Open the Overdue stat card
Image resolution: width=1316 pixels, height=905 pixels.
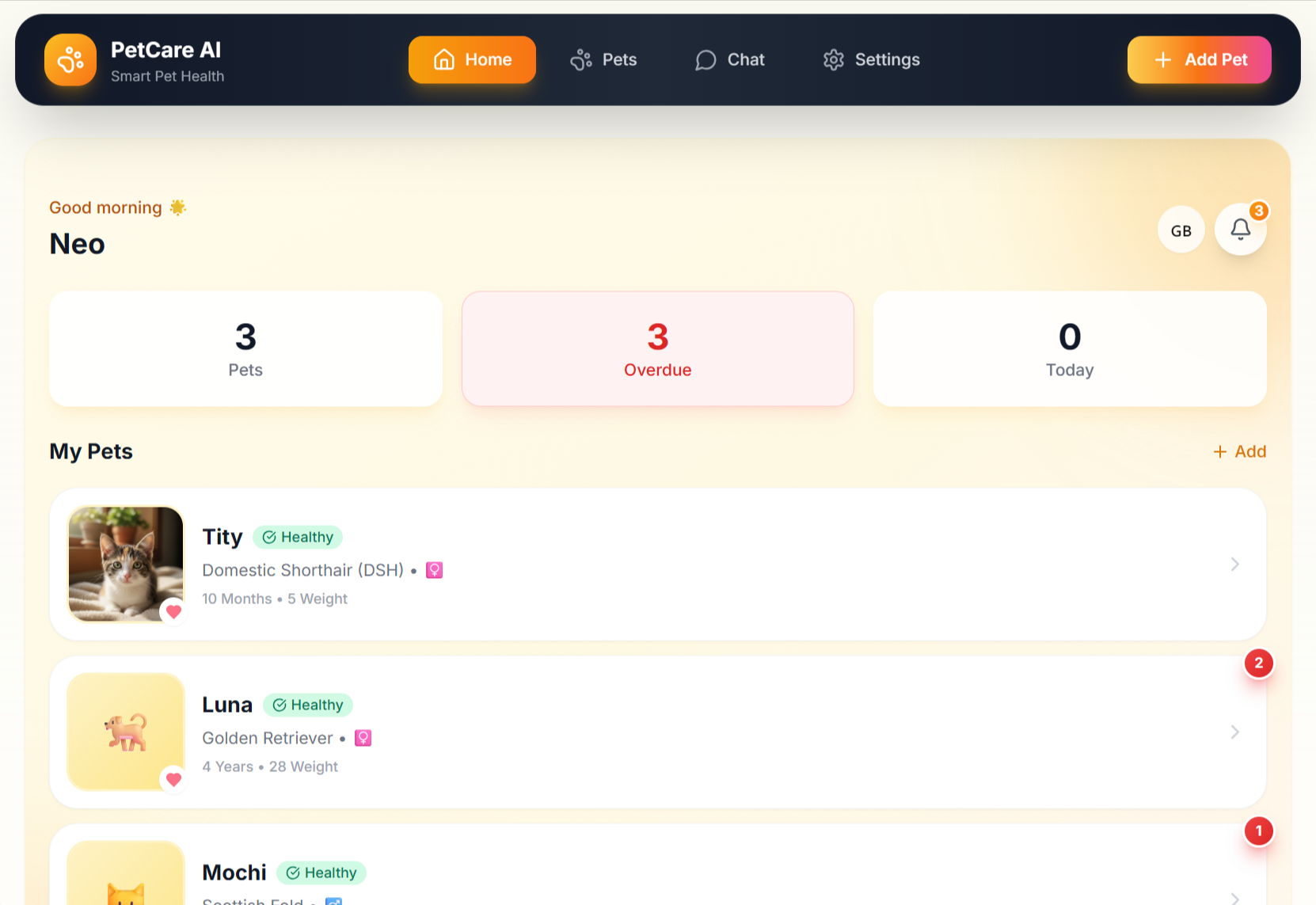point(658,348)
